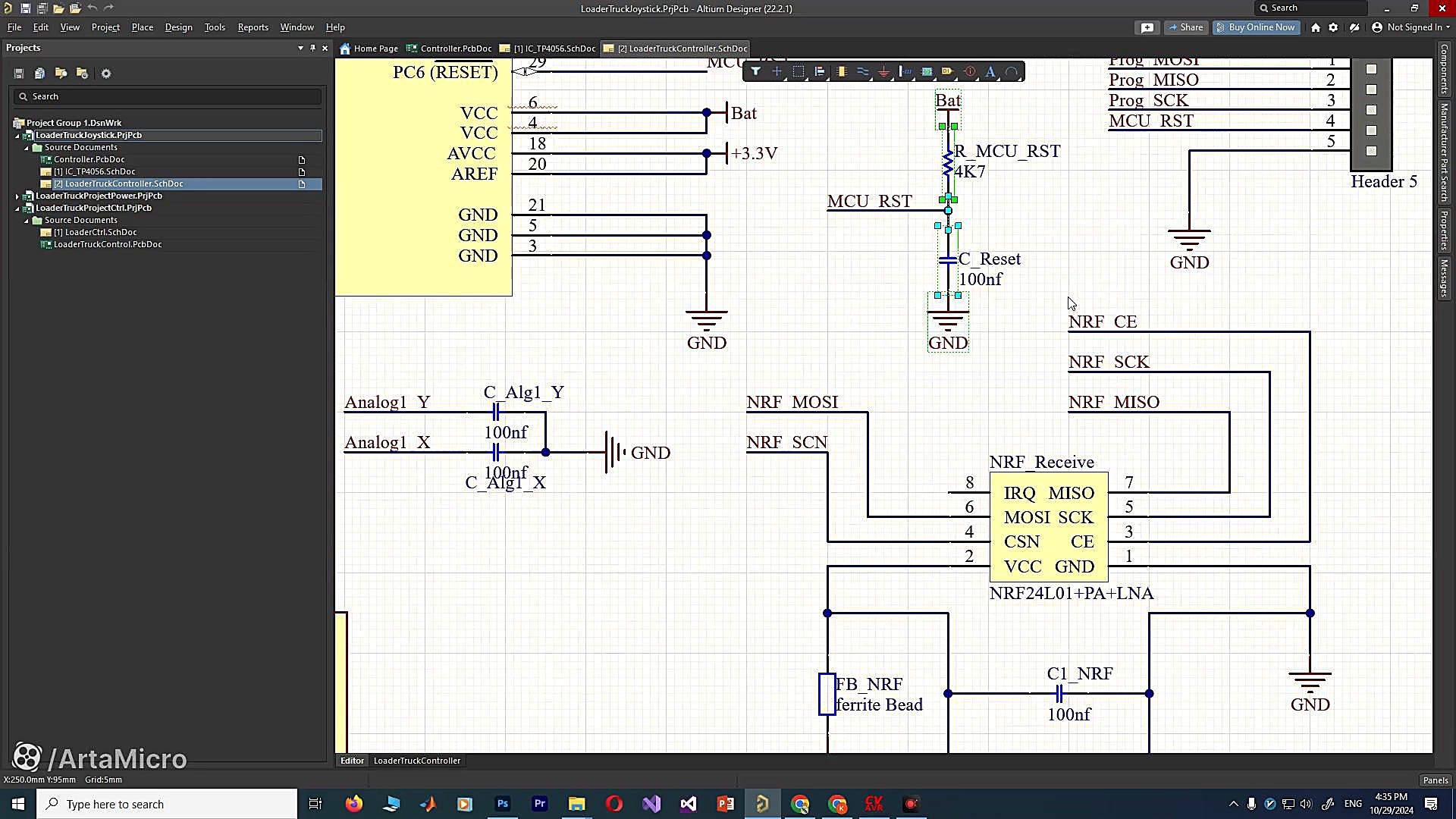Image resolution: width=1456 pixels, height=819 pixels.
Task: Open the Place menu
Action: click(142, 27)
